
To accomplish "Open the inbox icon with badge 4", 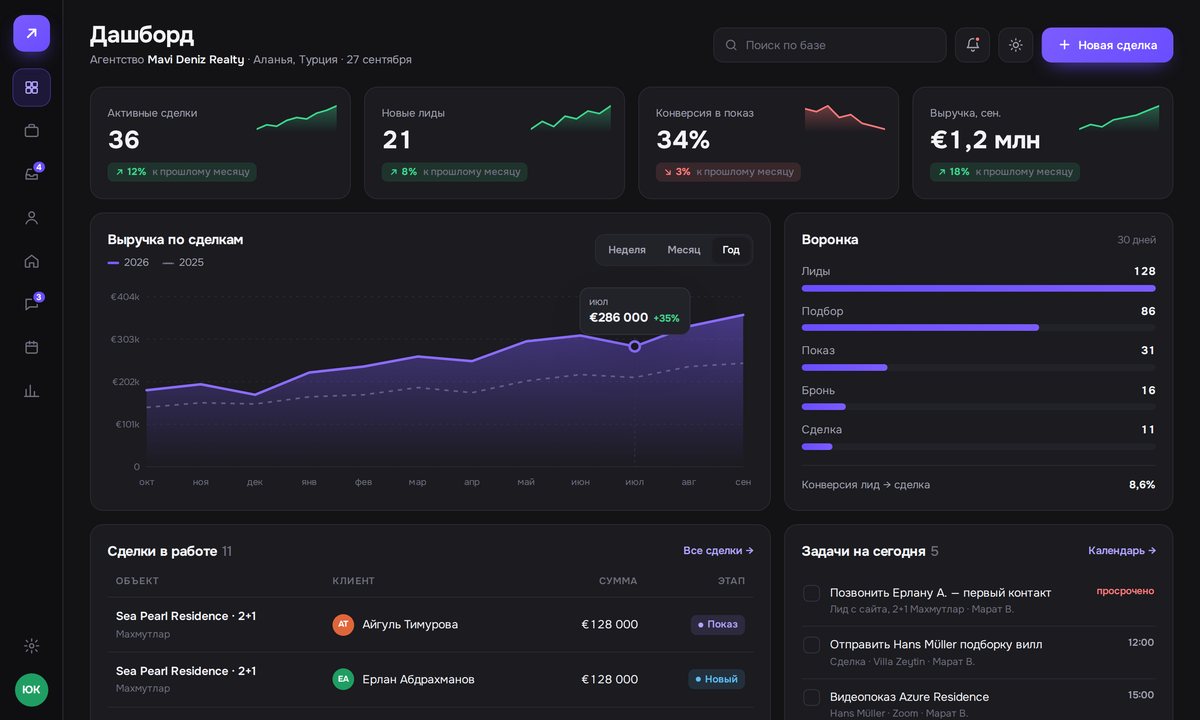I will click(31, 174).
